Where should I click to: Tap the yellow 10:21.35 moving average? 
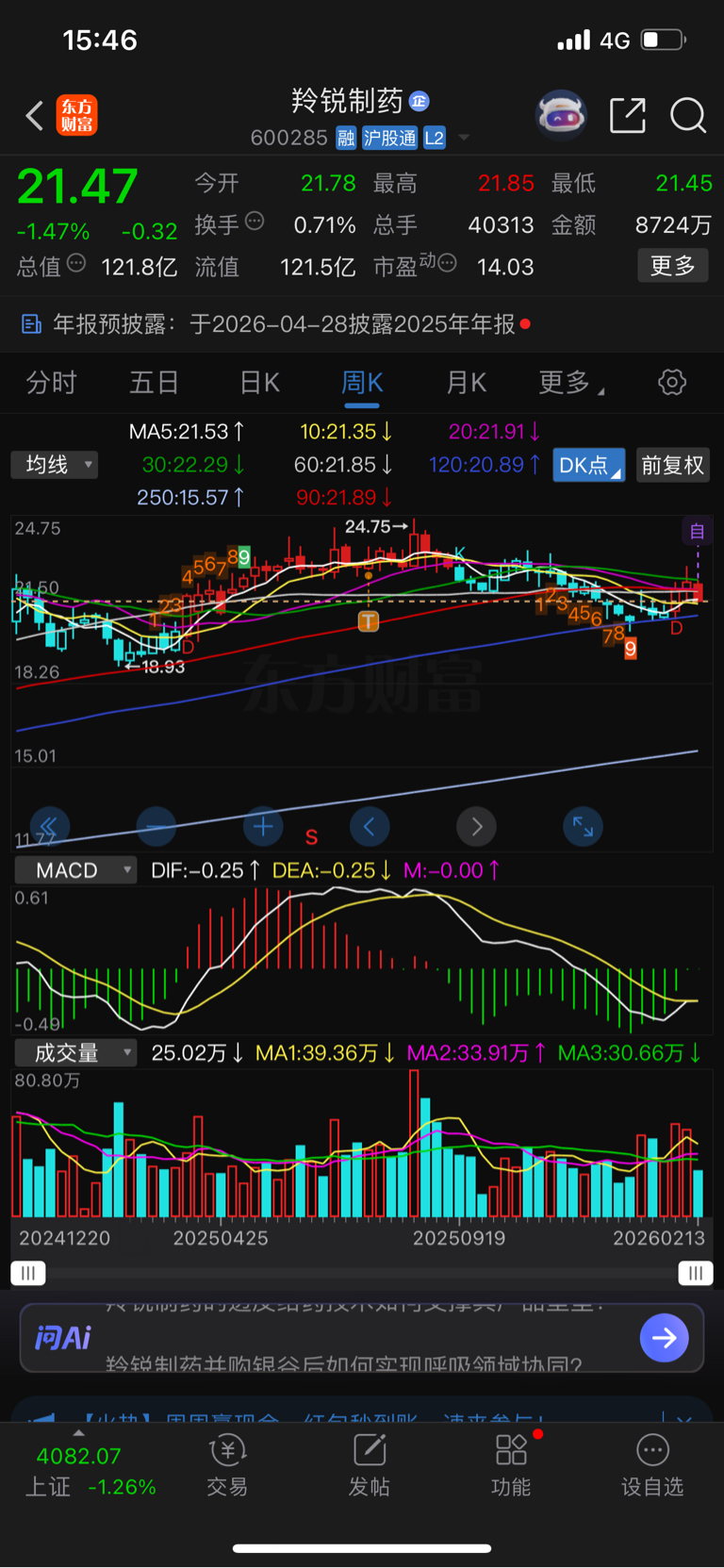[346, 432]
